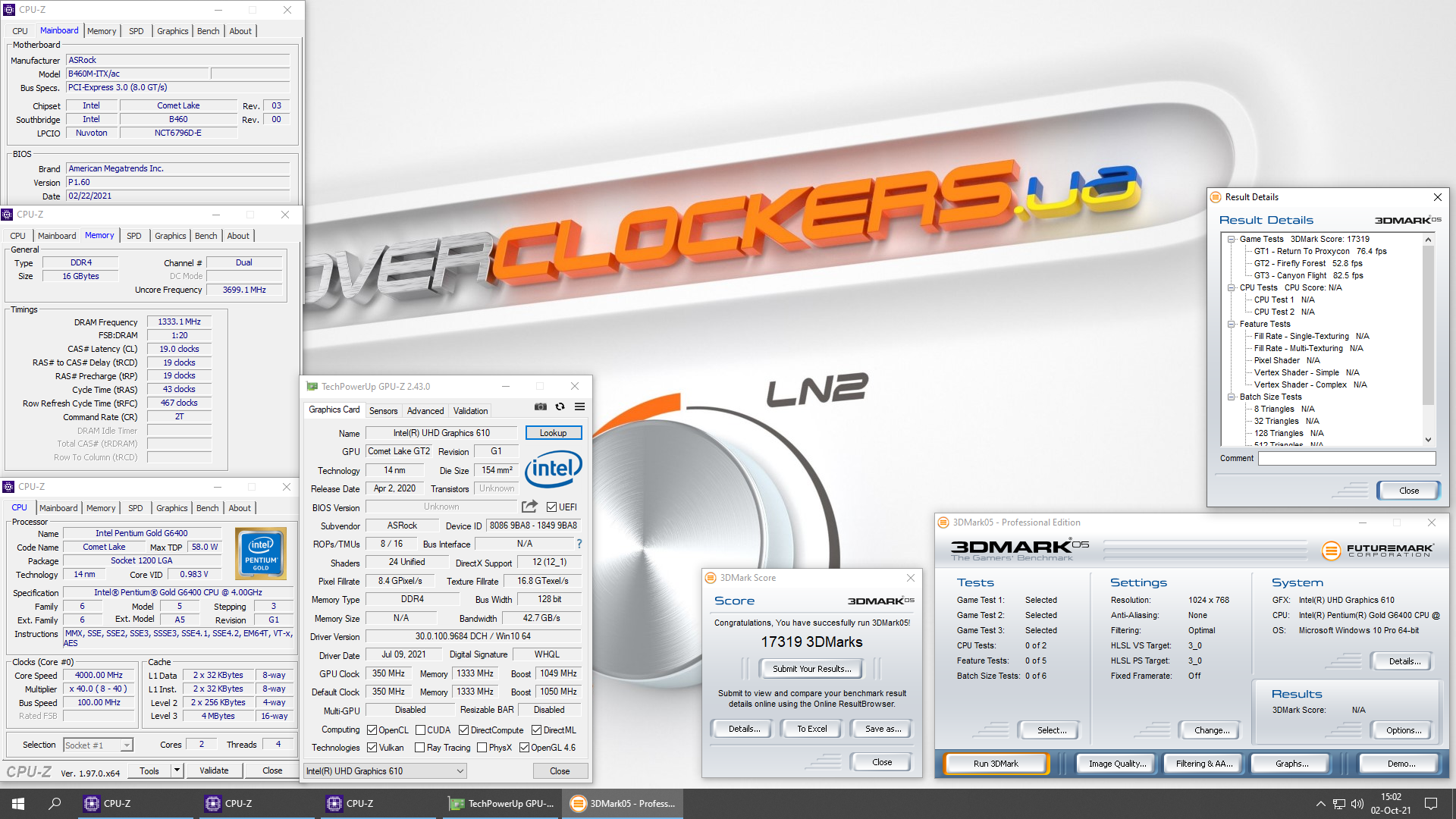Screen dimensions: 1456x819
Task: Open the Graphics tab in the bottom CPU-Z window
Action: click(172, 508)
